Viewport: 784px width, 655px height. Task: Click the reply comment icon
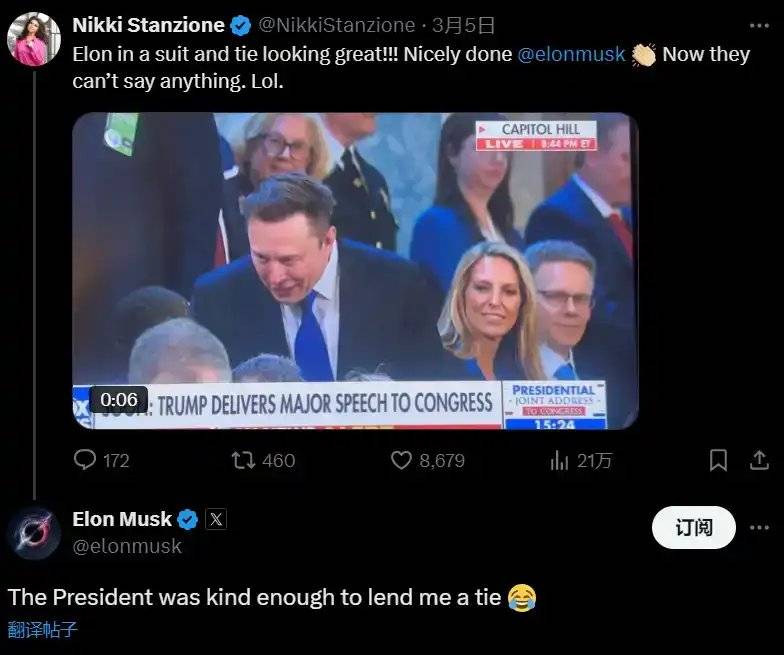[86, 460]
